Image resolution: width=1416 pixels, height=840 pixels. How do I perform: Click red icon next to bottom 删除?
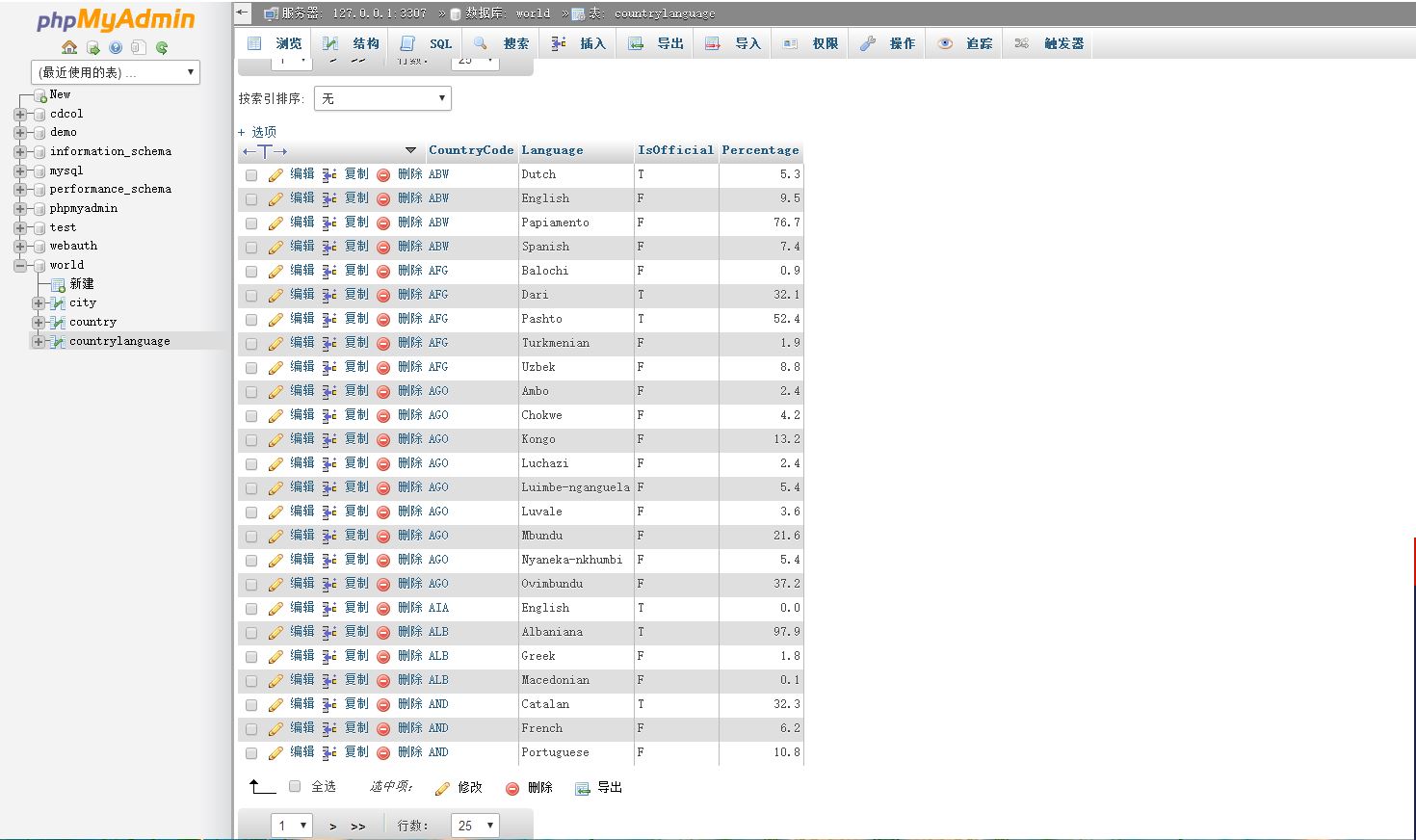[x=512, y=788]
